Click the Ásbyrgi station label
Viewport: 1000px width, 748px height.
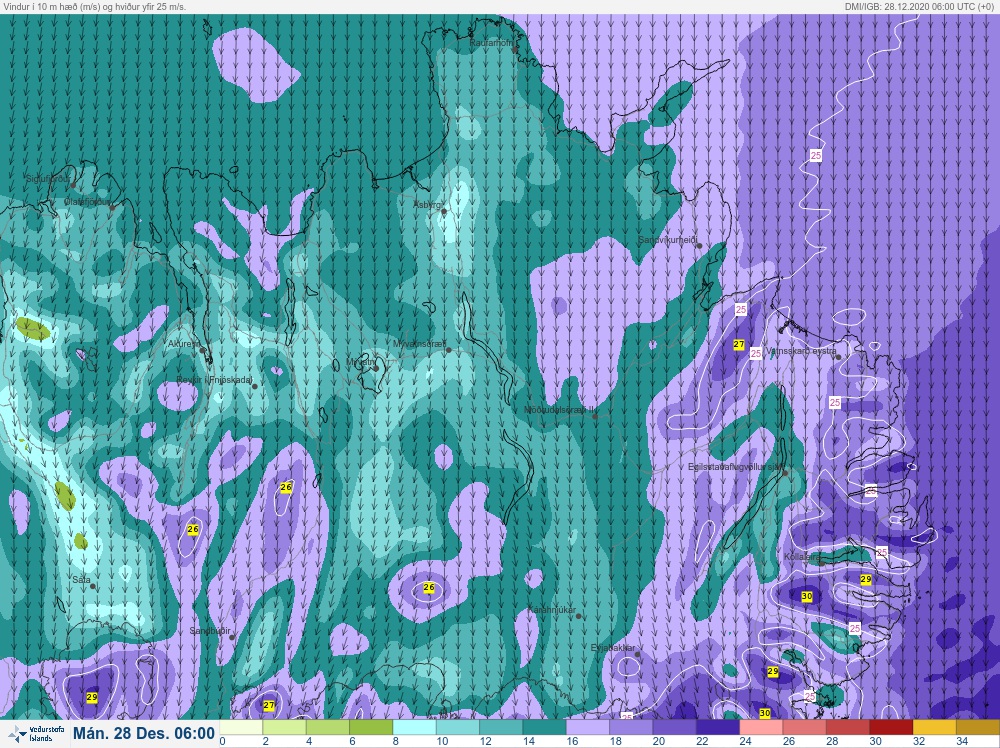click(427, 205)
